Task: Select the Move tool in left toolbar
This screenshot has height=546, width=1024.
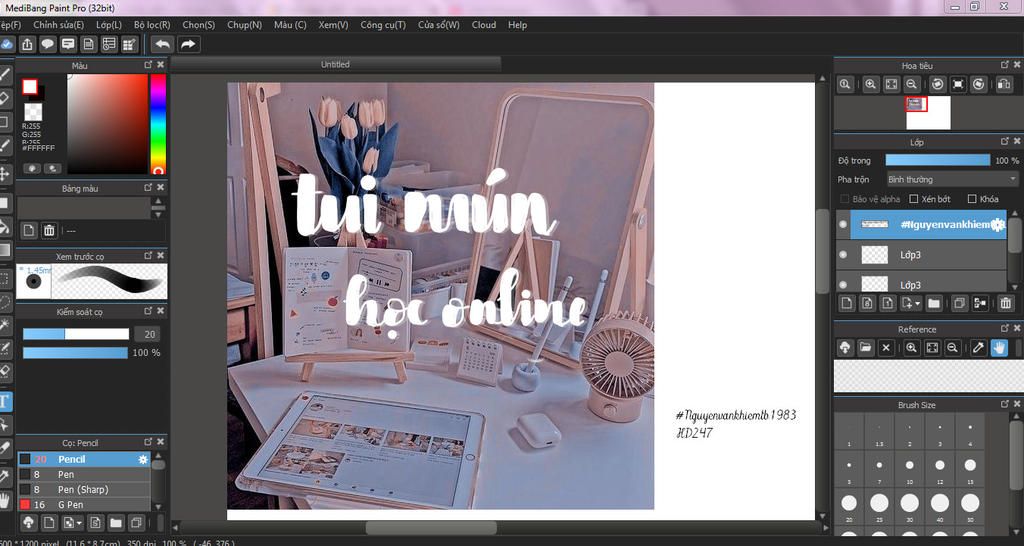Action: pos(4,174)
